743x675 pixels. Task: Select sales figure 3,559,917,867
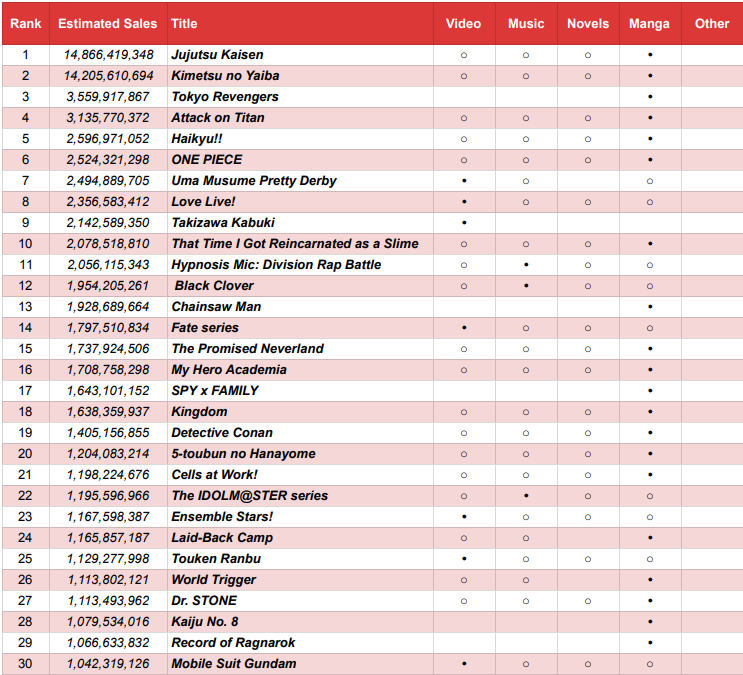click(x=108, y=97)
